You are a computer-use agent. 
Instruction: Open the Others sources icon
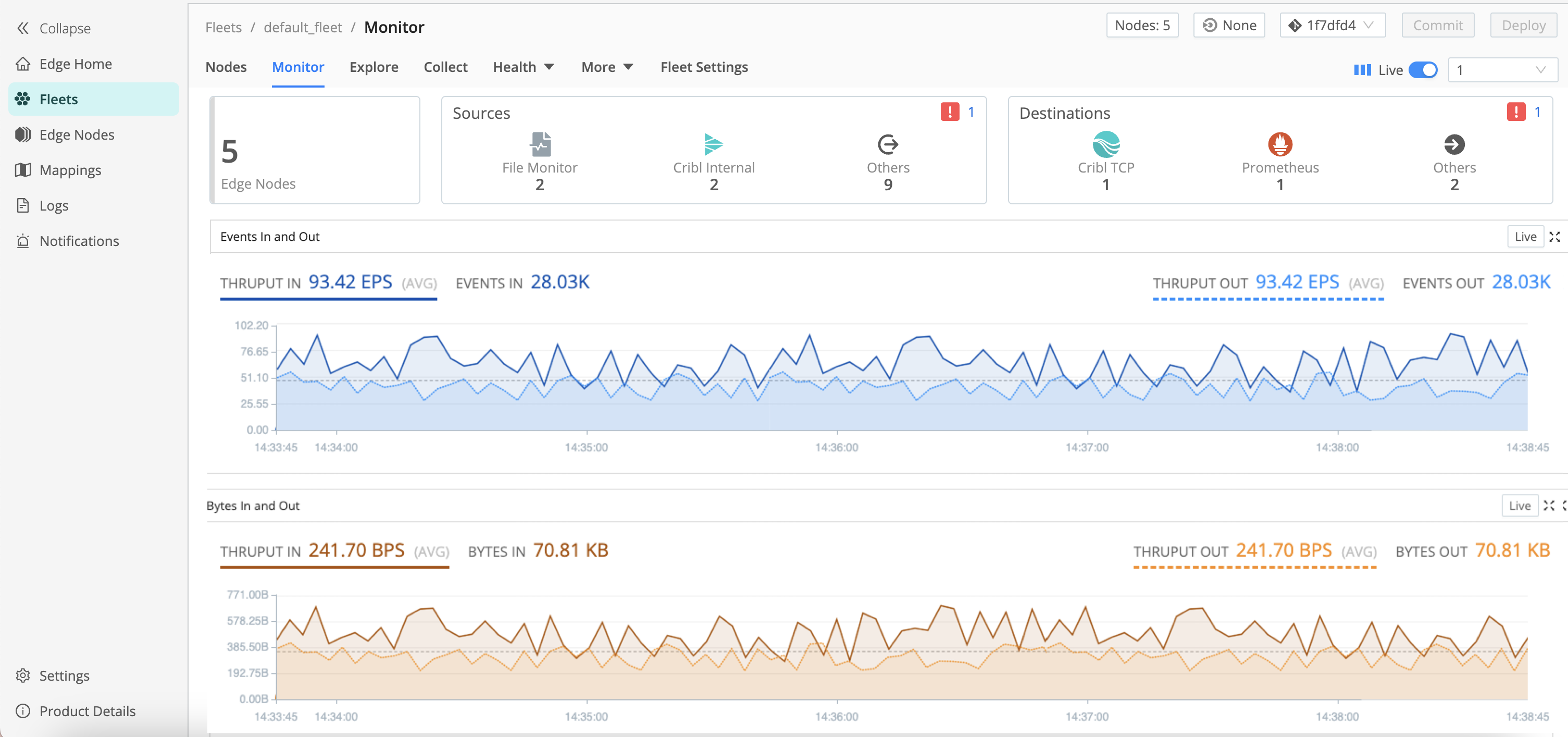(888, 144)
